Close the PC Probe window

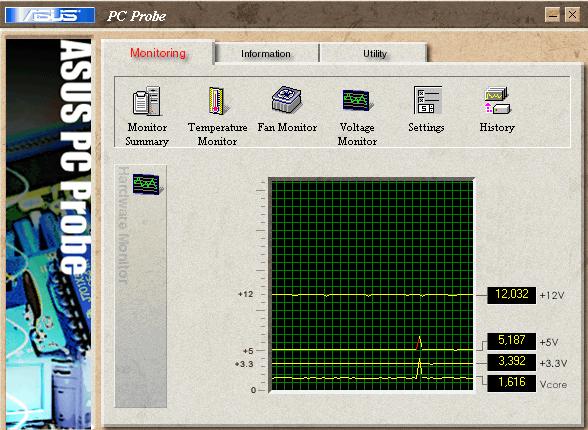click(572, 15)
